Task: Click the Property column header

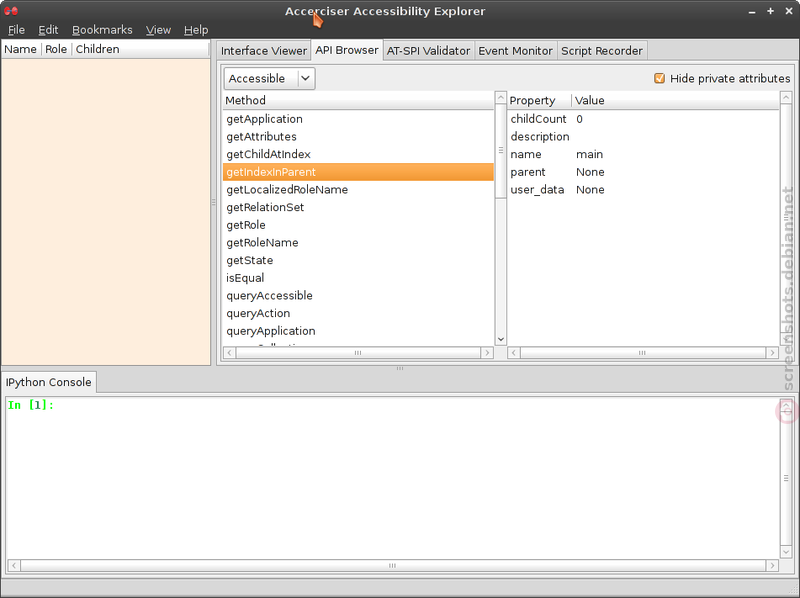Action: (539, 101)
